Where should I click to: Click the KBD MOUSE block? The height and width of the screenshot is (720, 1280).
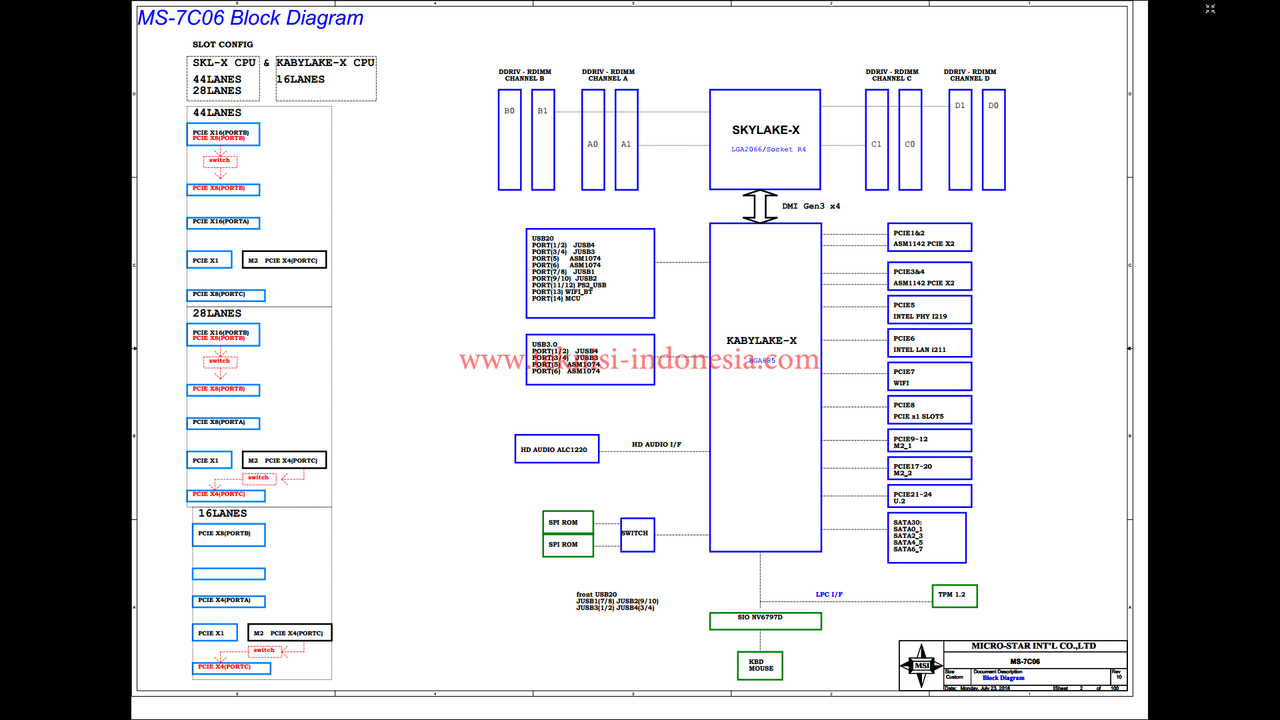click(x=761, y=666)
